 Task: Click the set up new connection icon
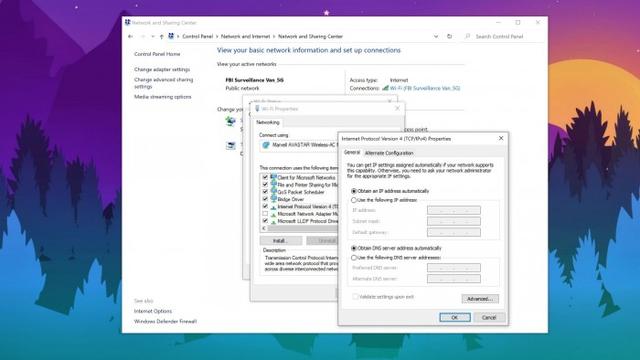231,121
